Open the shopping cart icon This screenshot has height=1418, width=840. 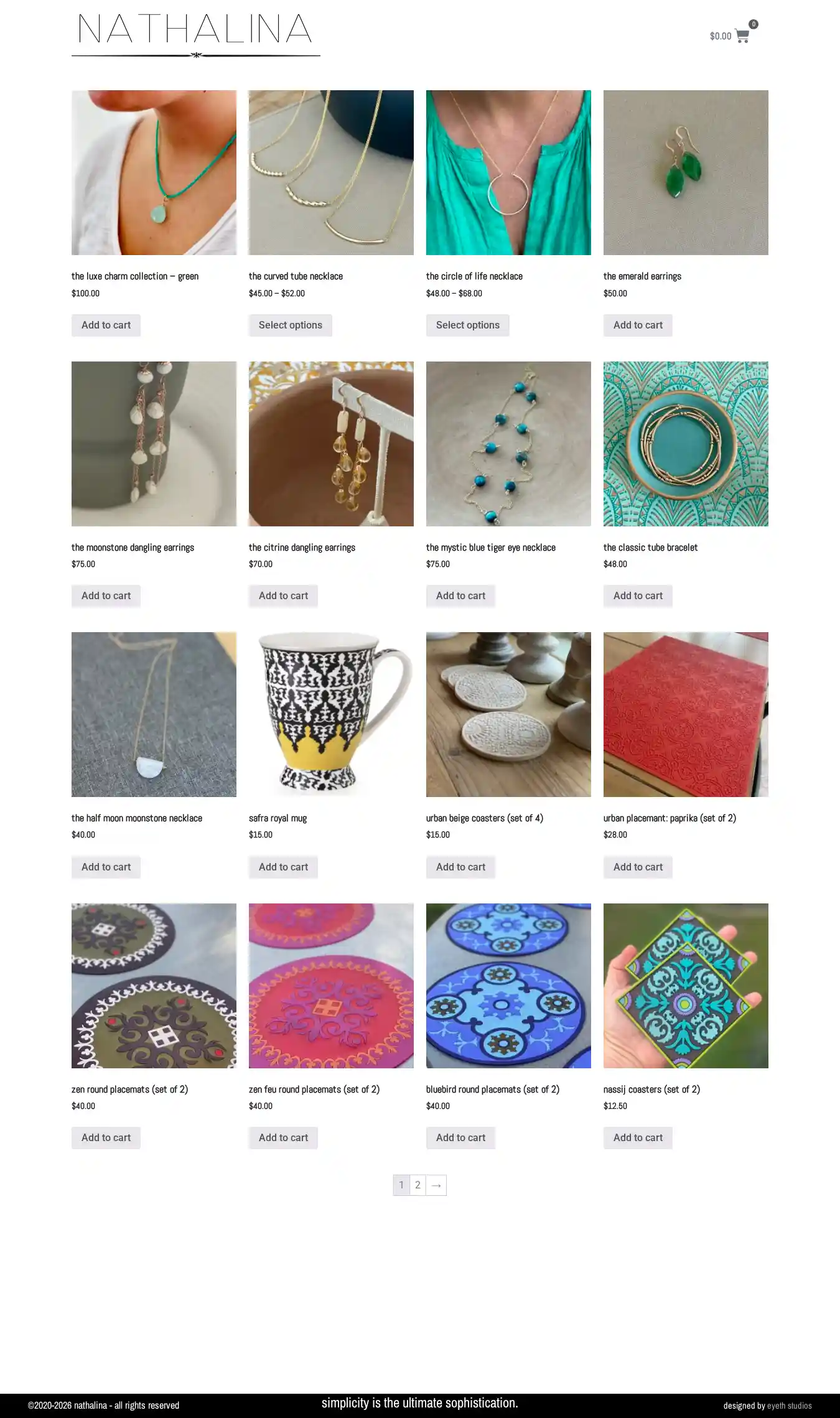tap(742, 36)
